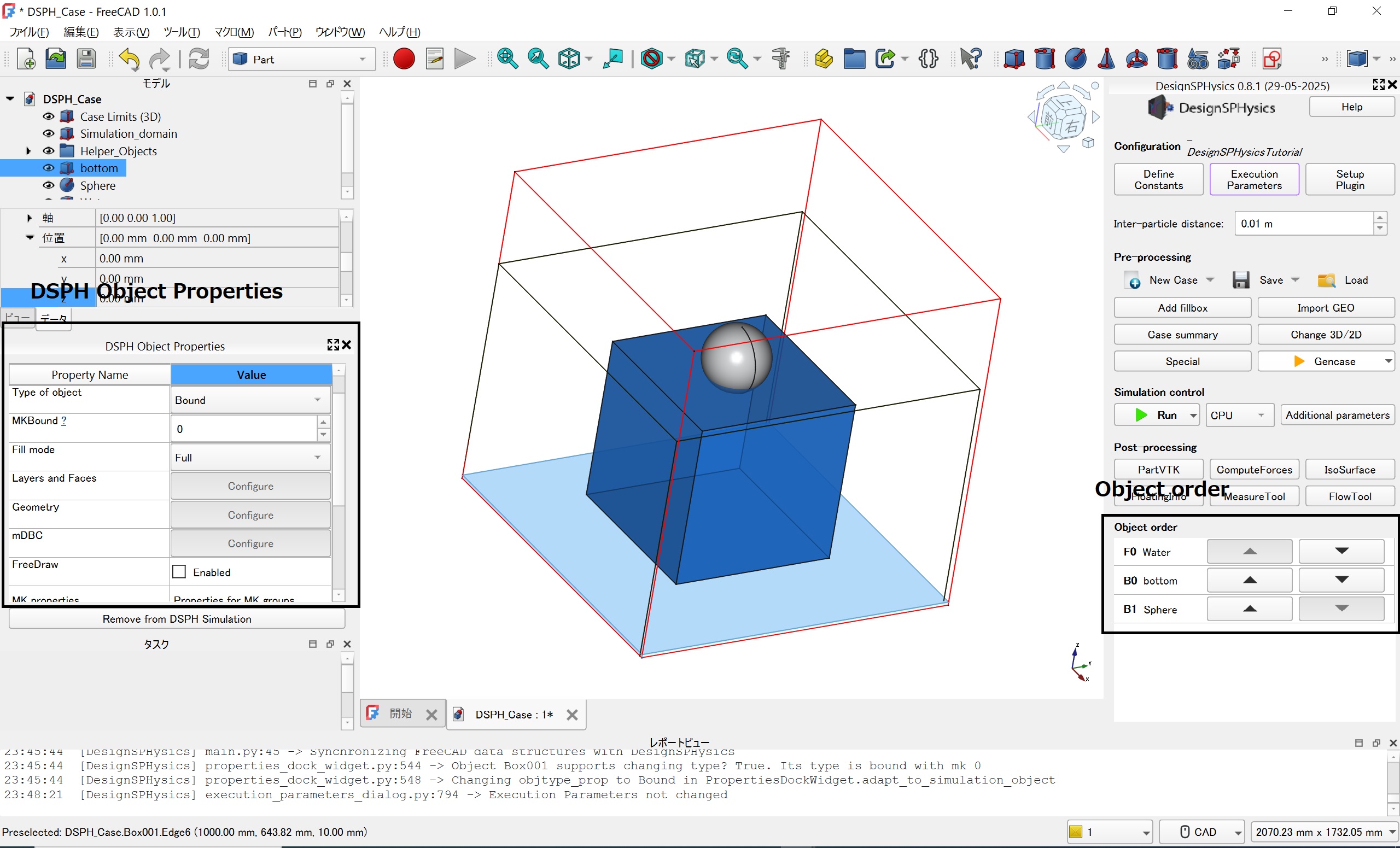The height and width of the screenshot is (848, 1400).
Task: Click the navigation cube in viewport
Action: pyautogui.click(x=1063, y=118)
